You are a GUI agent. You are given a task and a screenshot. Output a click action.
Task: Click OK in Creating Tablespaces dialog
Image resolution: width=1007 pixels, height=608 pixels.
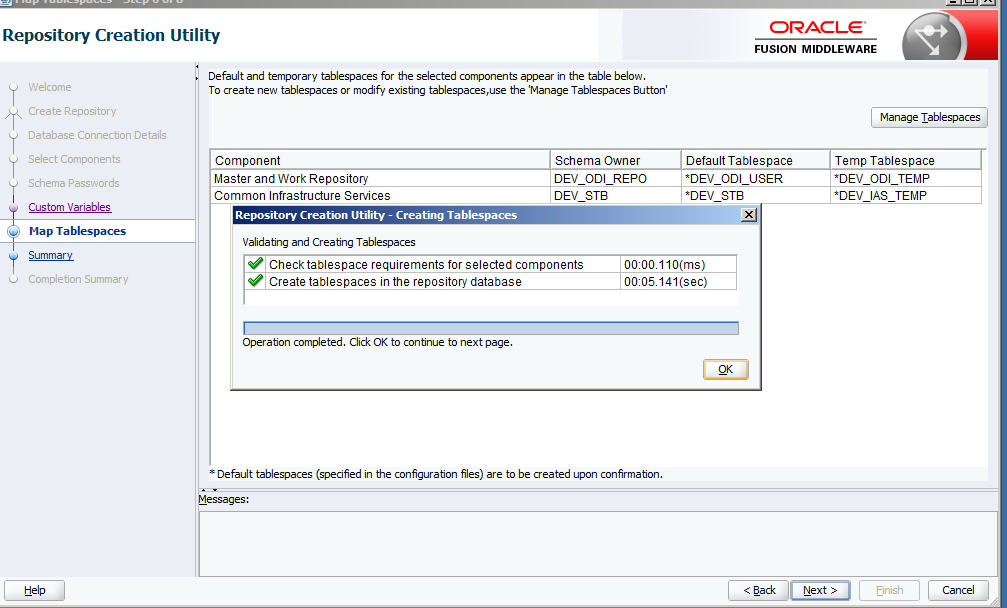(x=725, y=370)
